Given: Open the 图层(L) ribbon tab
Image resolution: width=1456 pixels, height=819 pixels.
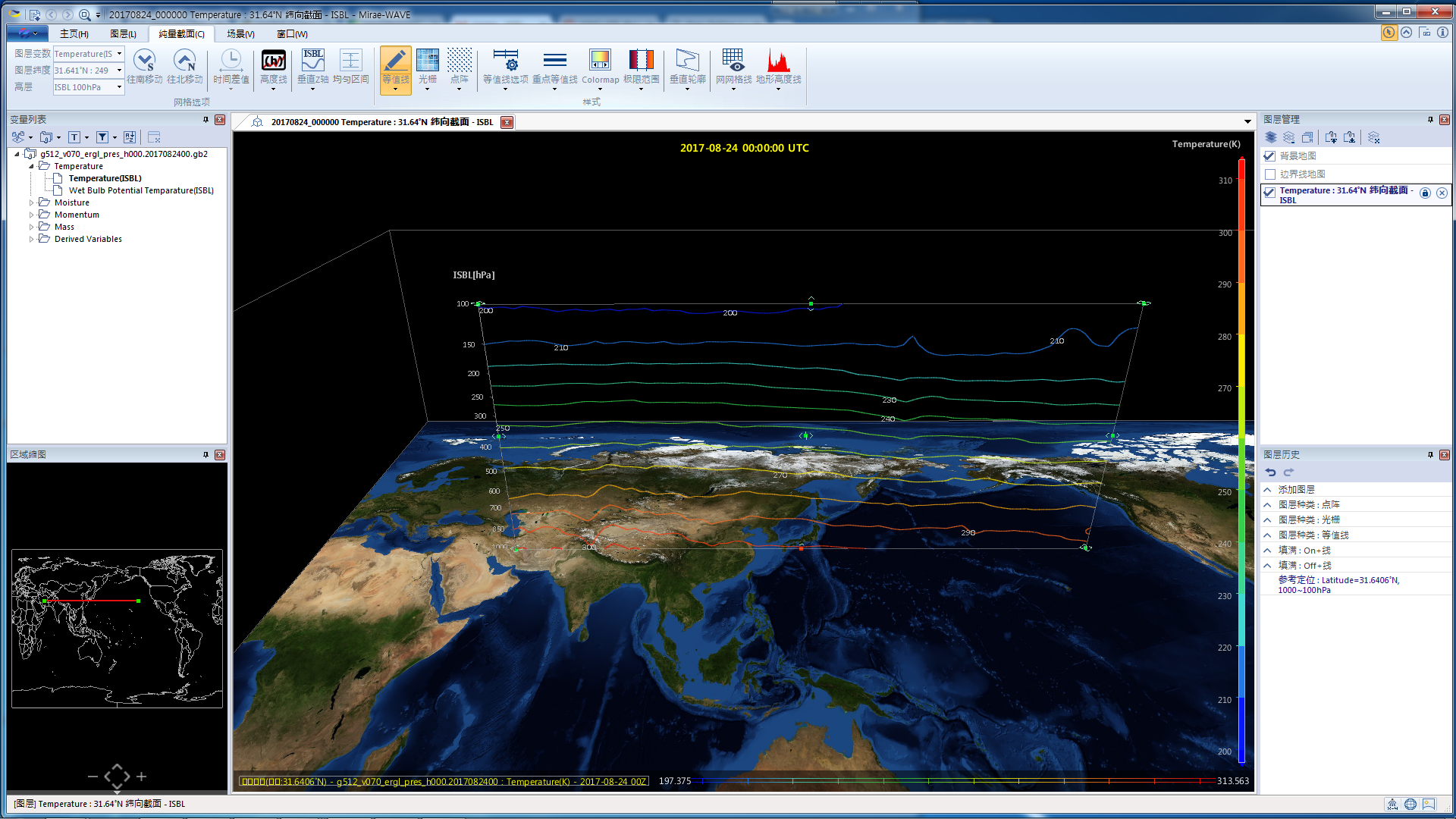Looking at the screenshot, I should 123,34.
